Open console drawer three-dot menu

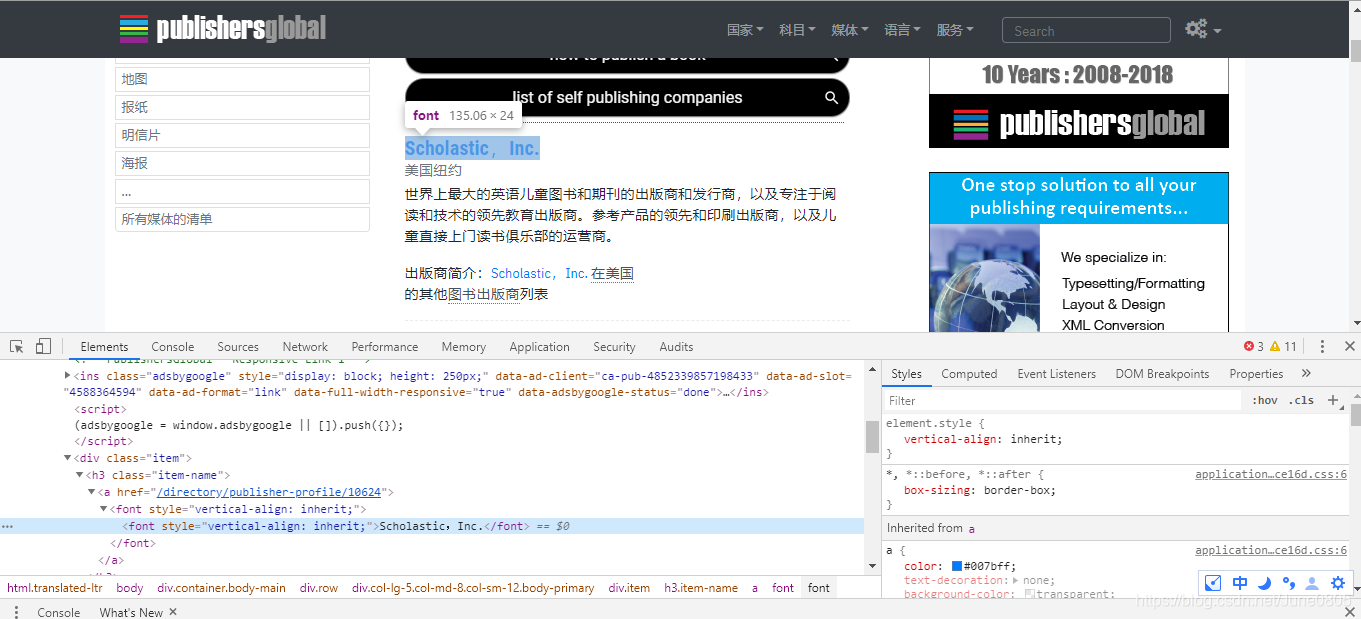(17, 612)
